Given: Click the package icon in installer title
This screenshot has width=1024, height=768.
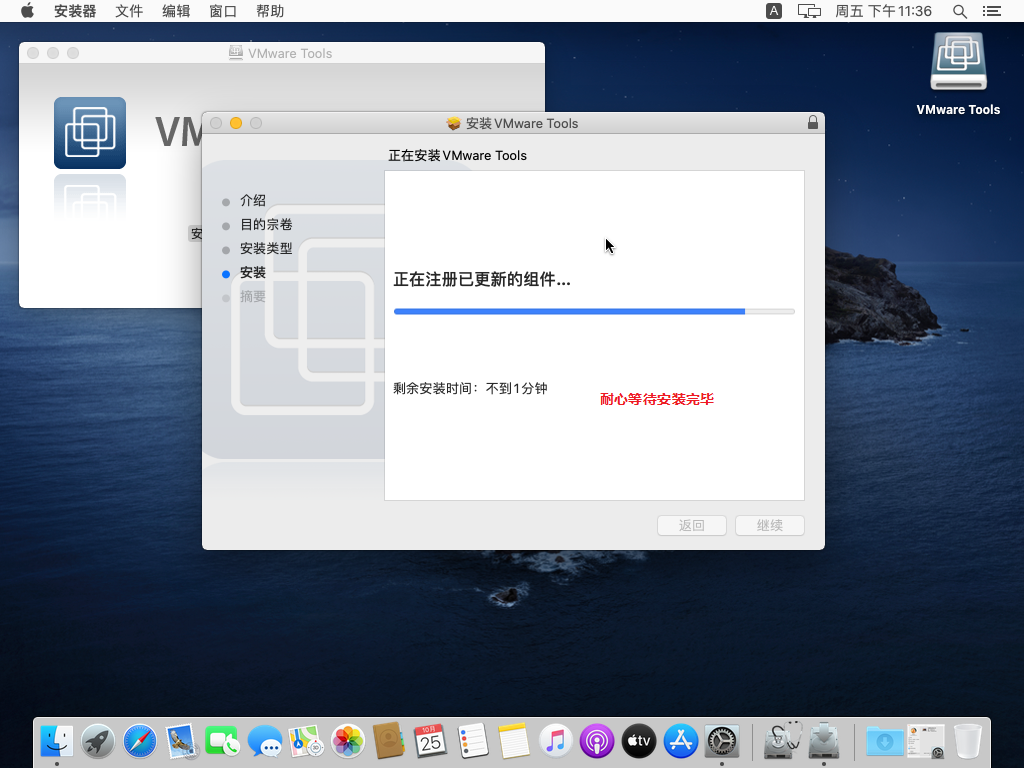Looking at the screenshot, I should pos(453,123).
